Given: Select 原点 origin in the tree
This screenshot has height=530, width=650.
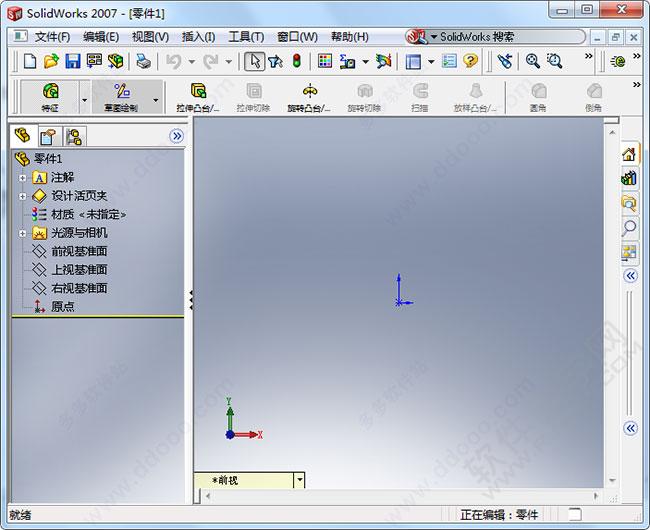Looking at the screenshot, I should click(63, 307).
